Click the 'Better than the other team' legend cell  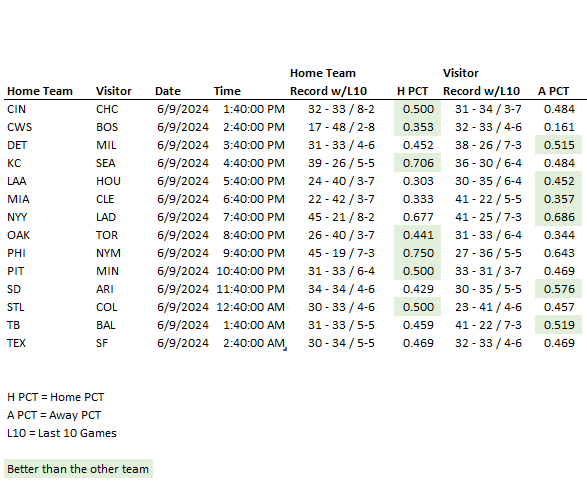pyautogui.click(x=78, y=469)
